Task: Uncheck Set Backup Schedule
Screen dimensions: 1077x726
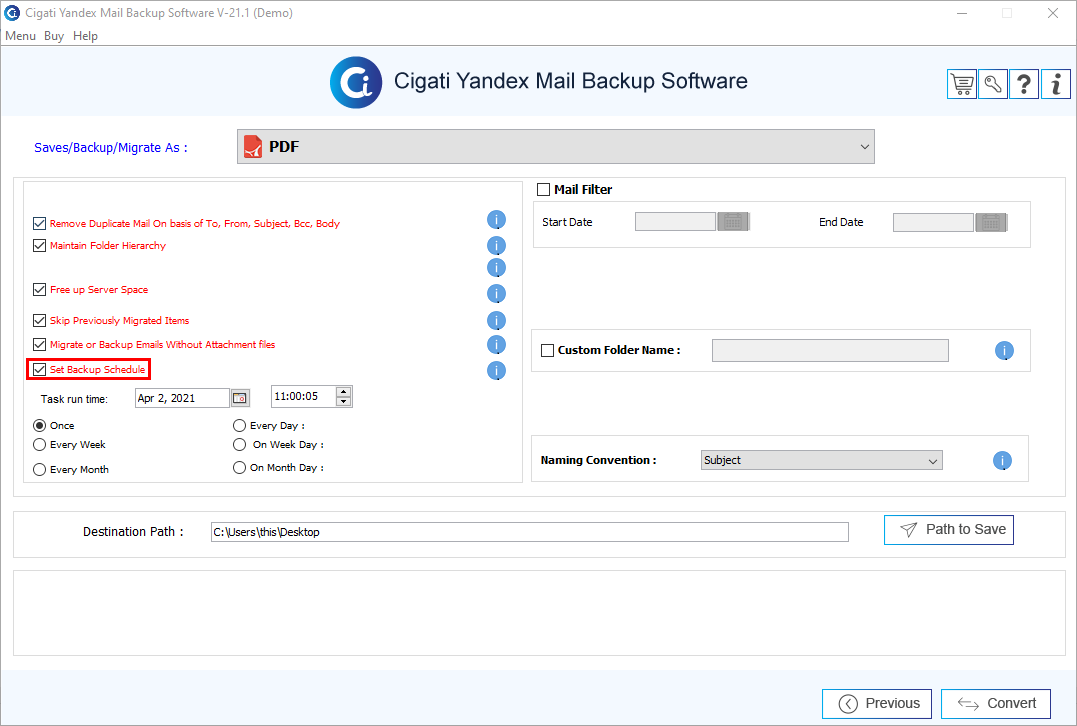Action: (x=40, y=370)
